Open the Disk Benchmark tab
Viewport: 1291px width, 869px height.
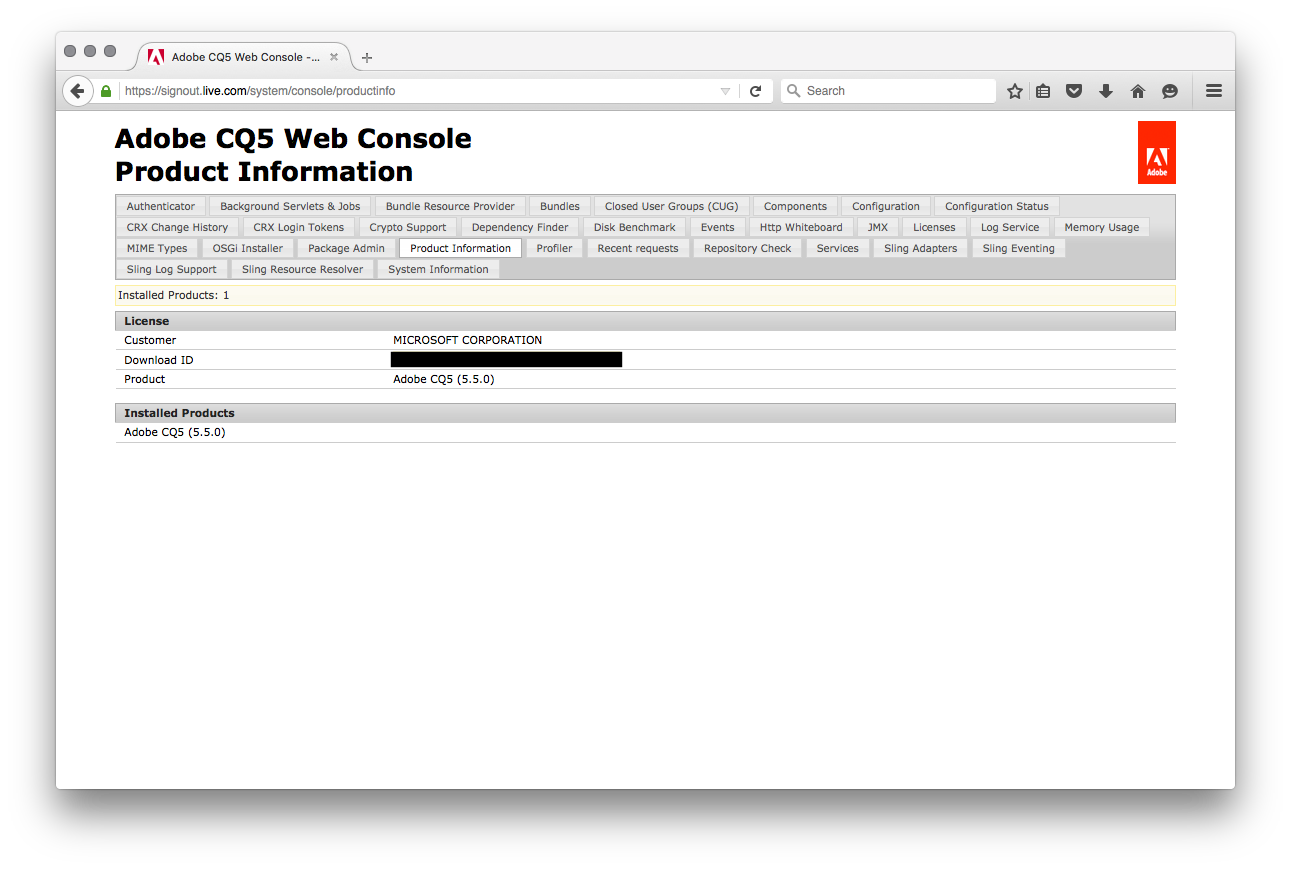tap(635, 227)
